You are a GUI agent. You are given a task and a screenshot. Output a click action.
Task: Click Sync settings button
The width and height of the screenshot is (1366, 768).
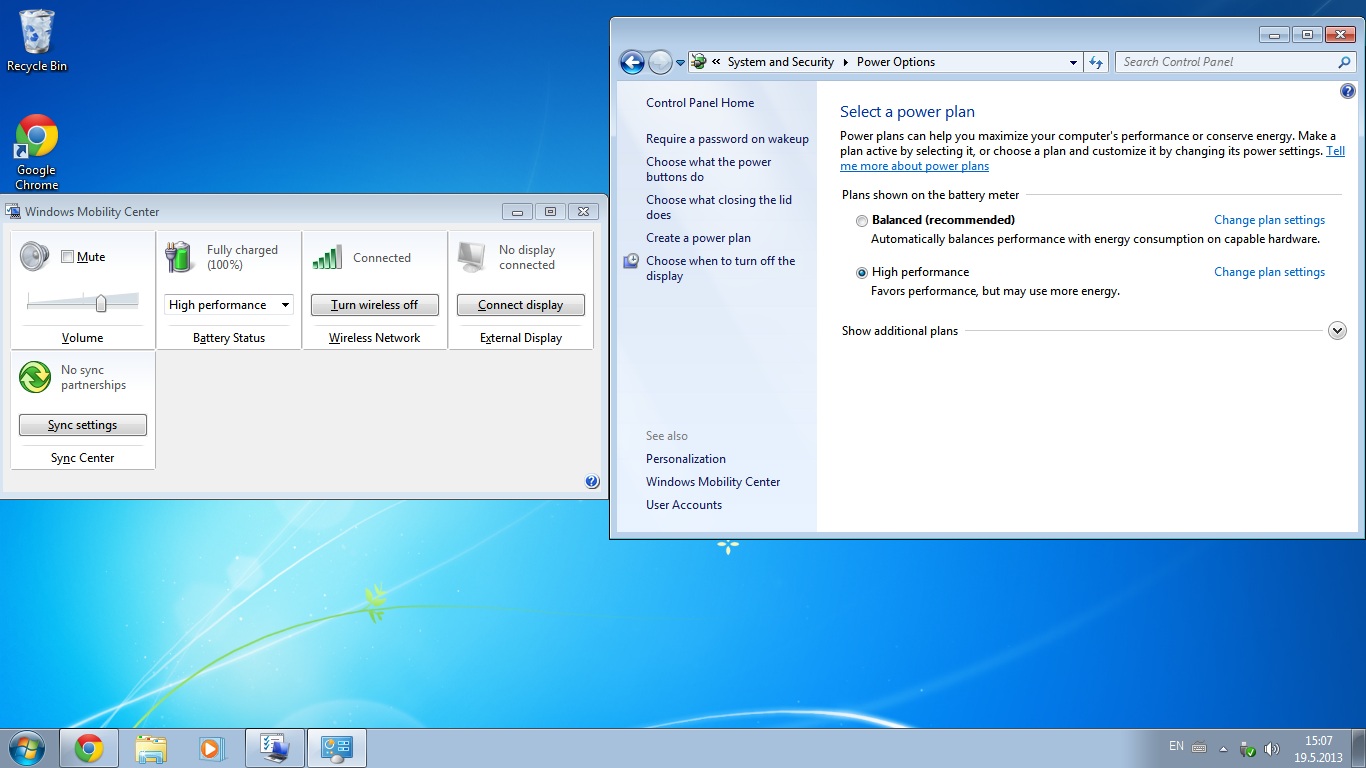[x=83, y=425]
